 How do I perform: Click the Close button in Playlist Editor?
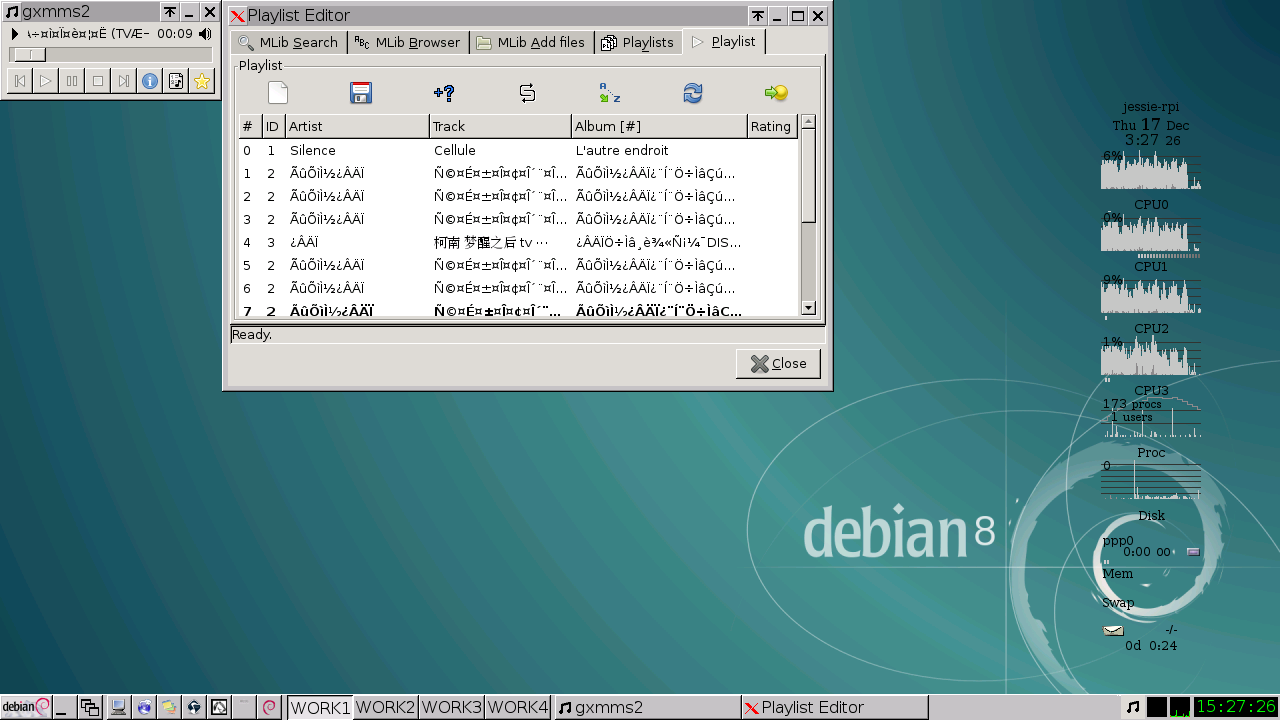(778, 364)
